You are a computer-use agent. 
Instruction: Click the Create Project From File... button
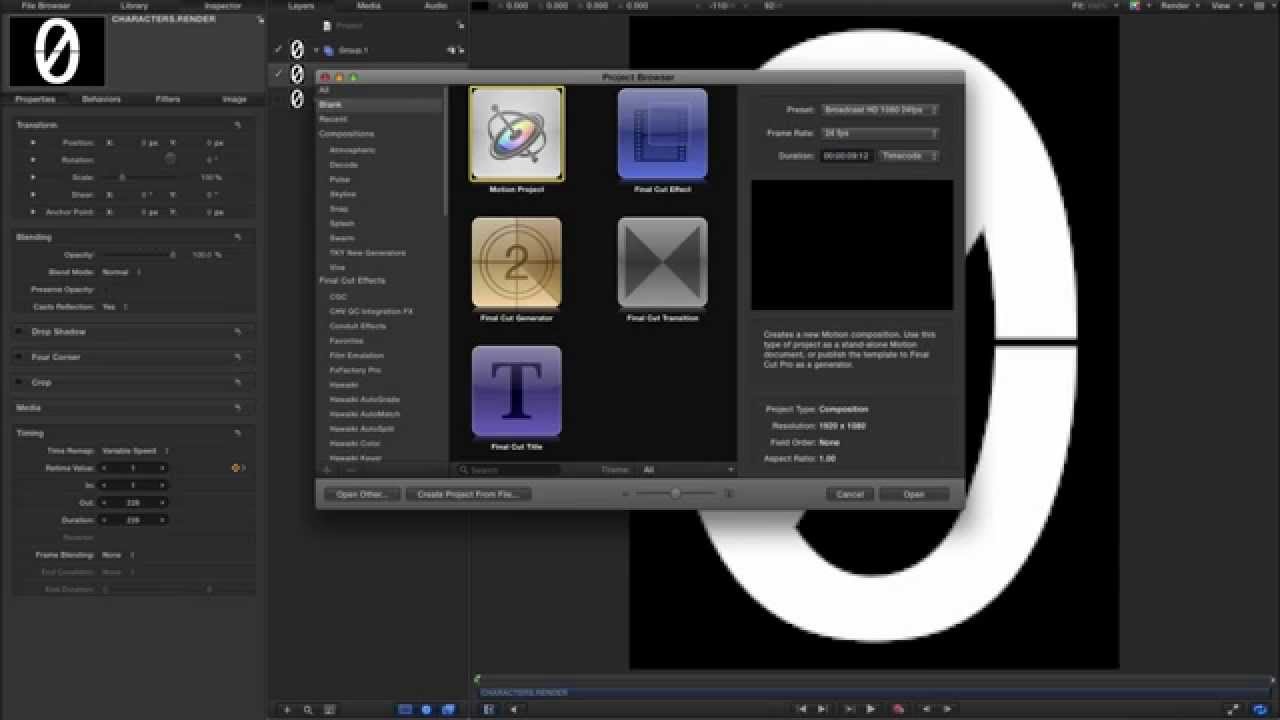click(x=468, y=494)
